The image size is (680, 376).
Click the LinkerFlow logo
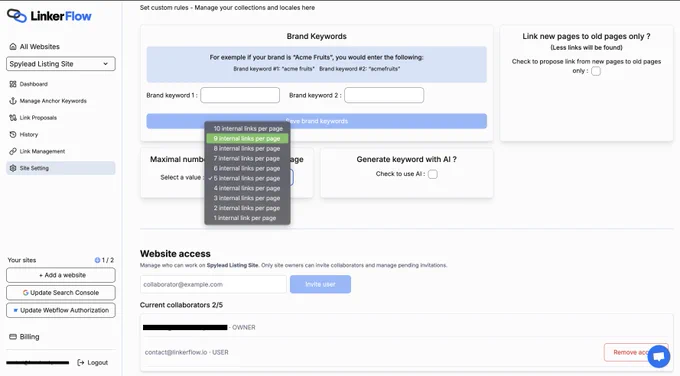(x=49, y=16)
